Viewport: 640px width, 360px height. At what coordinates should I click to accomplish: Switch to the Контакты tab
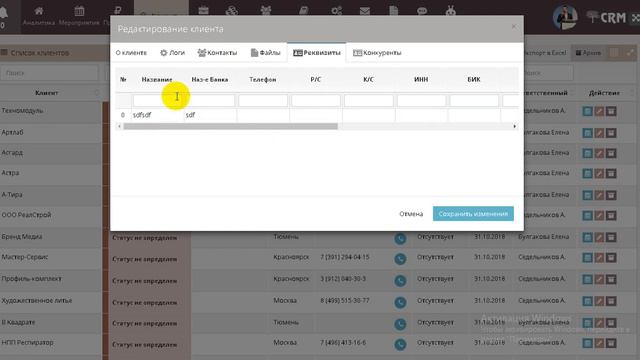[217, 53]
